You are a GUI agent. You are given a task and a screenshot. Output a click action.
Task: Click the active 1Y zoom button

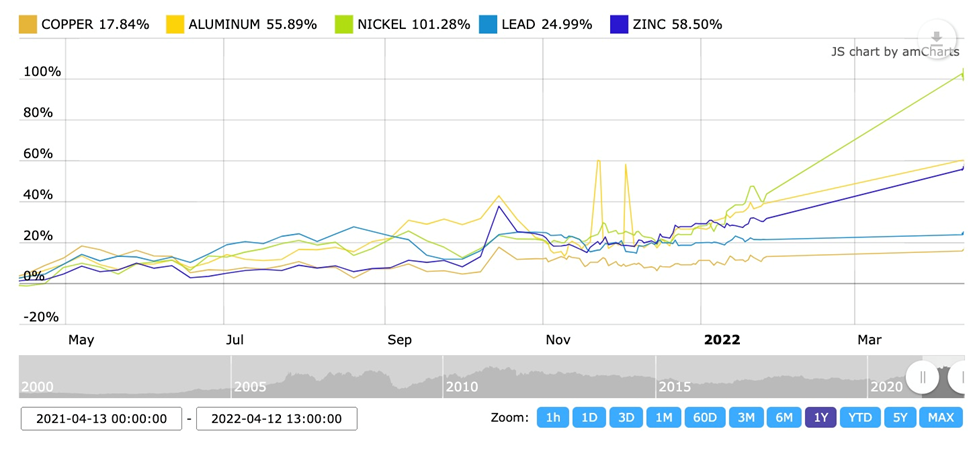[x=820, y=418]
